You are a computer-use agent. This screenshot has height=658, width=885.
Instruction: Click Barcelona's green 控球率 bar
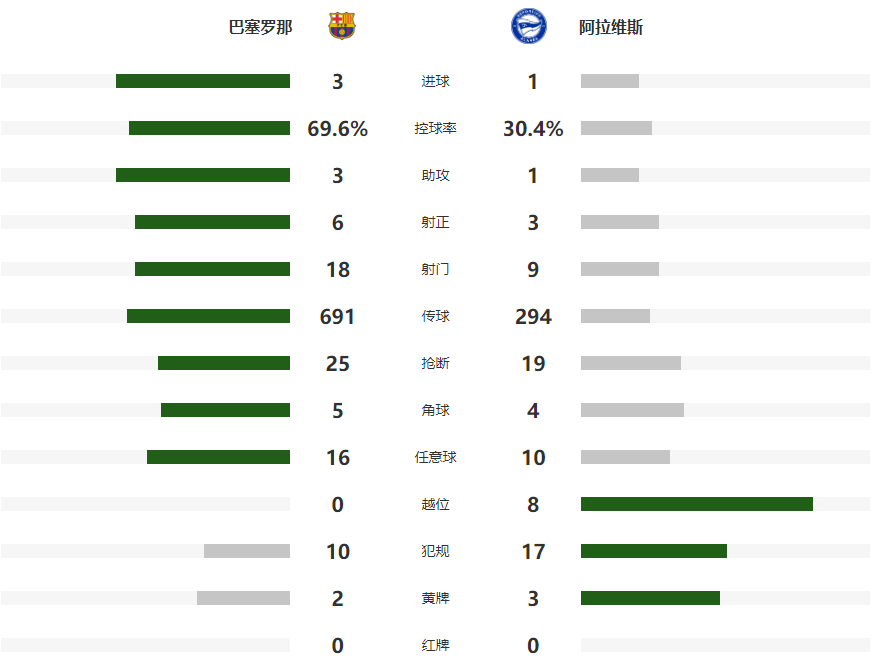209,128
